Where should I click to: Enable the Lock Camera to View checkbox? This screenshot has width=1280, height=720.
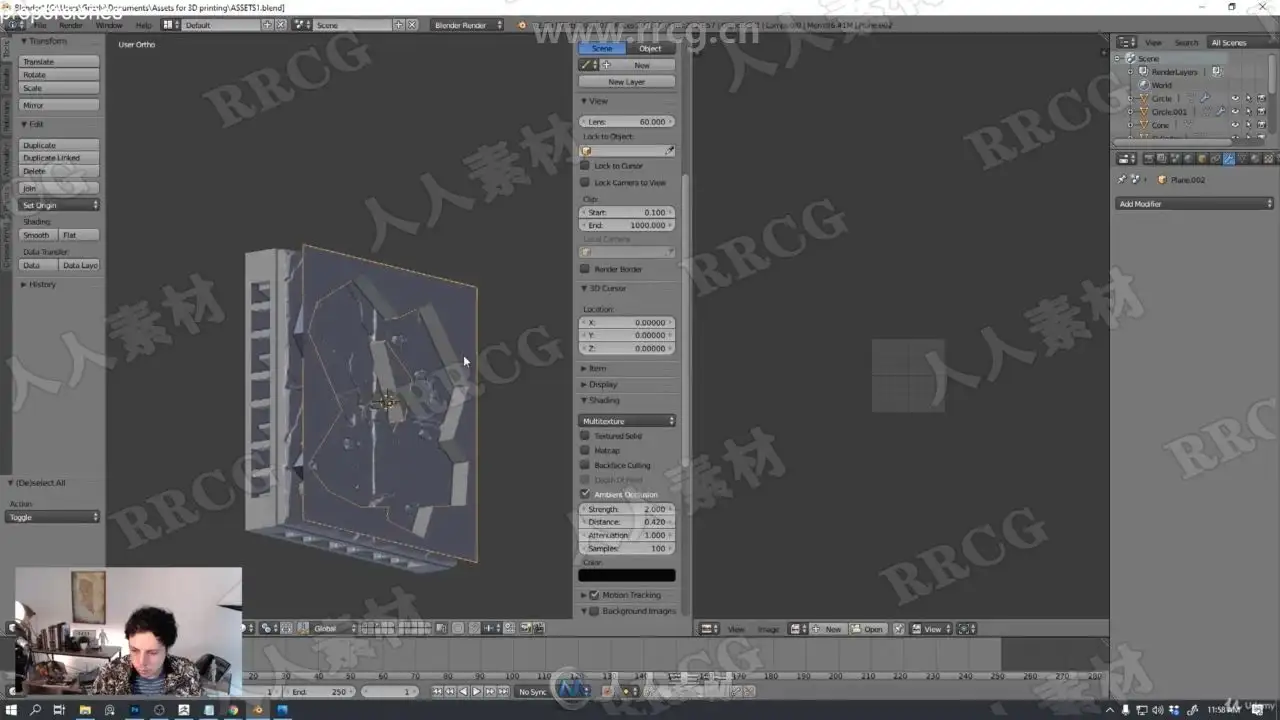[x=585, y=182]
